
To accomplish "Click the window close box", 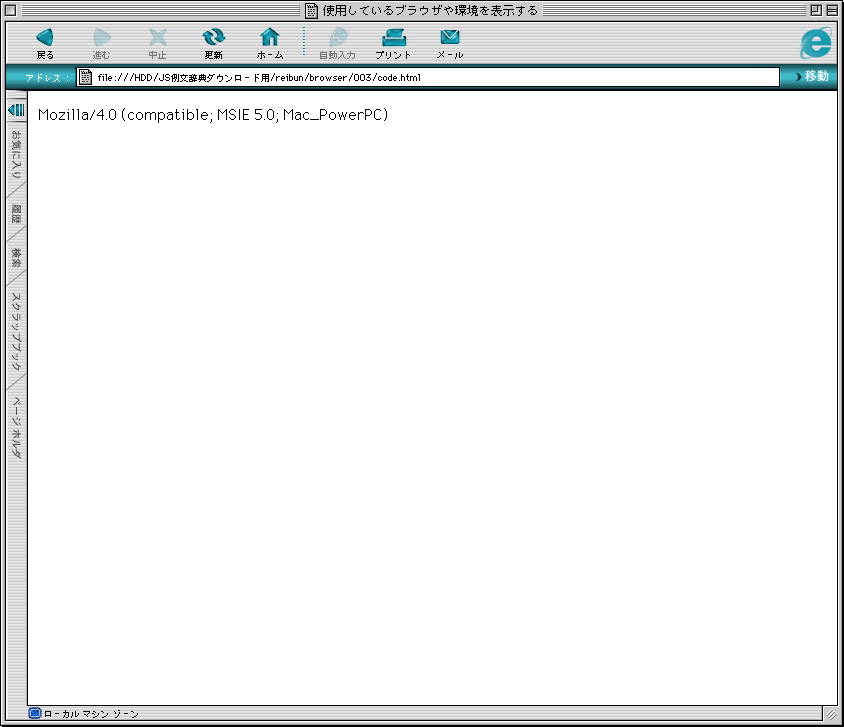I will pos(10,10).
